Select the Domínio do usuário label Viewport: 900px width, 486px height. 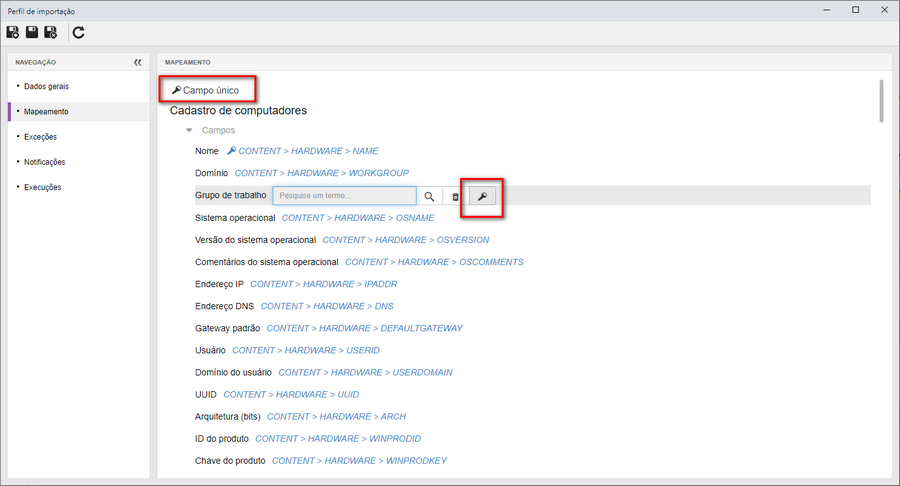233,372
